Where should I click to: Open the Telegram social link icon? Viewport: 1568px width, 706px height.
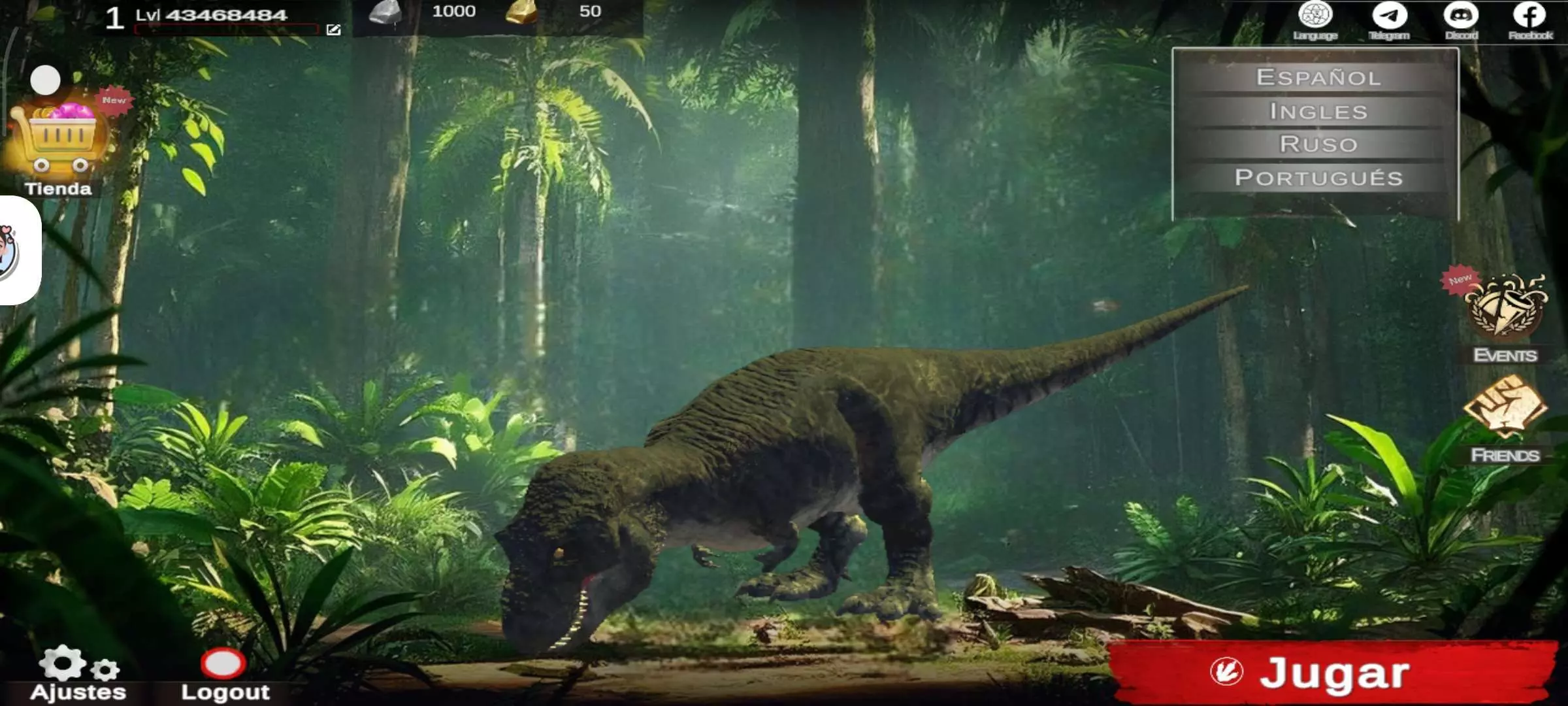[1389, 16]
